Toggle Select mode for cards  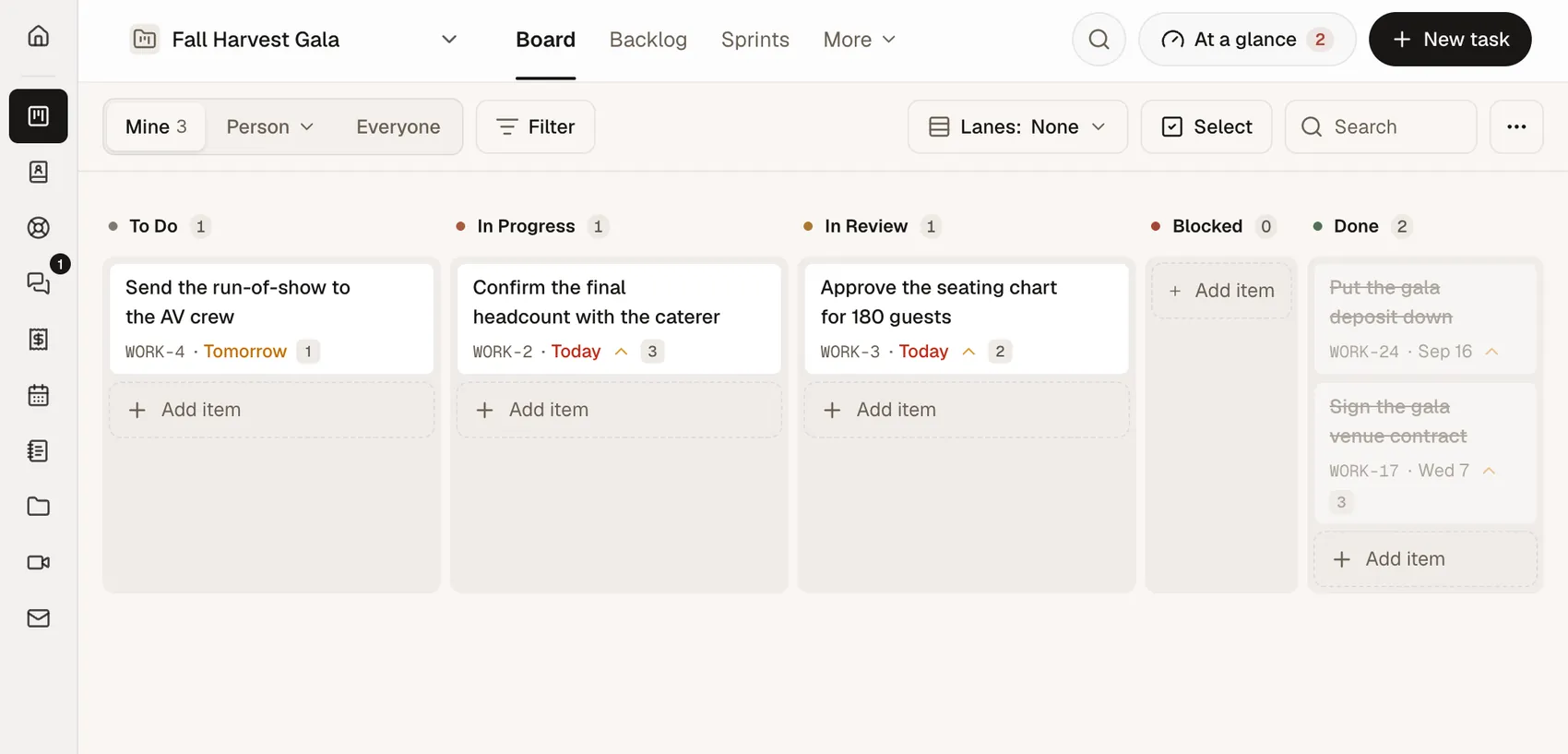pos(1206,126)
